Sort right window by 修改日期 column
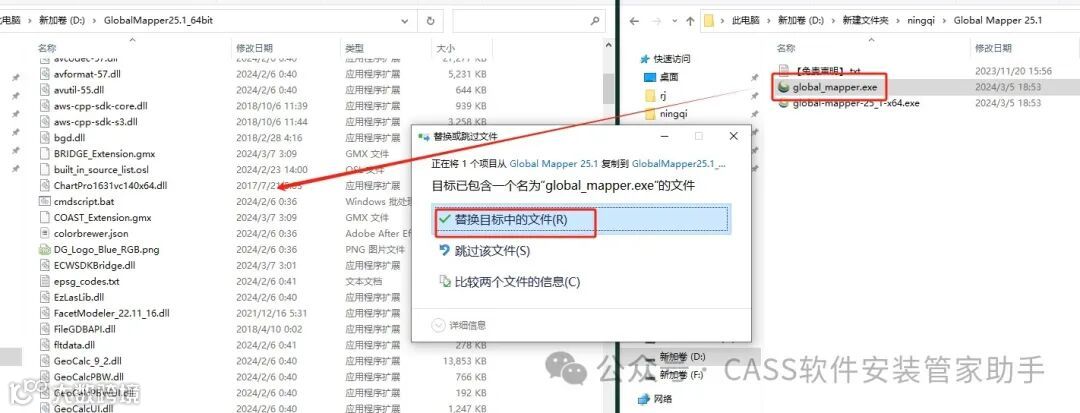This screenshot has height=413, width=1080. [994, 48]
